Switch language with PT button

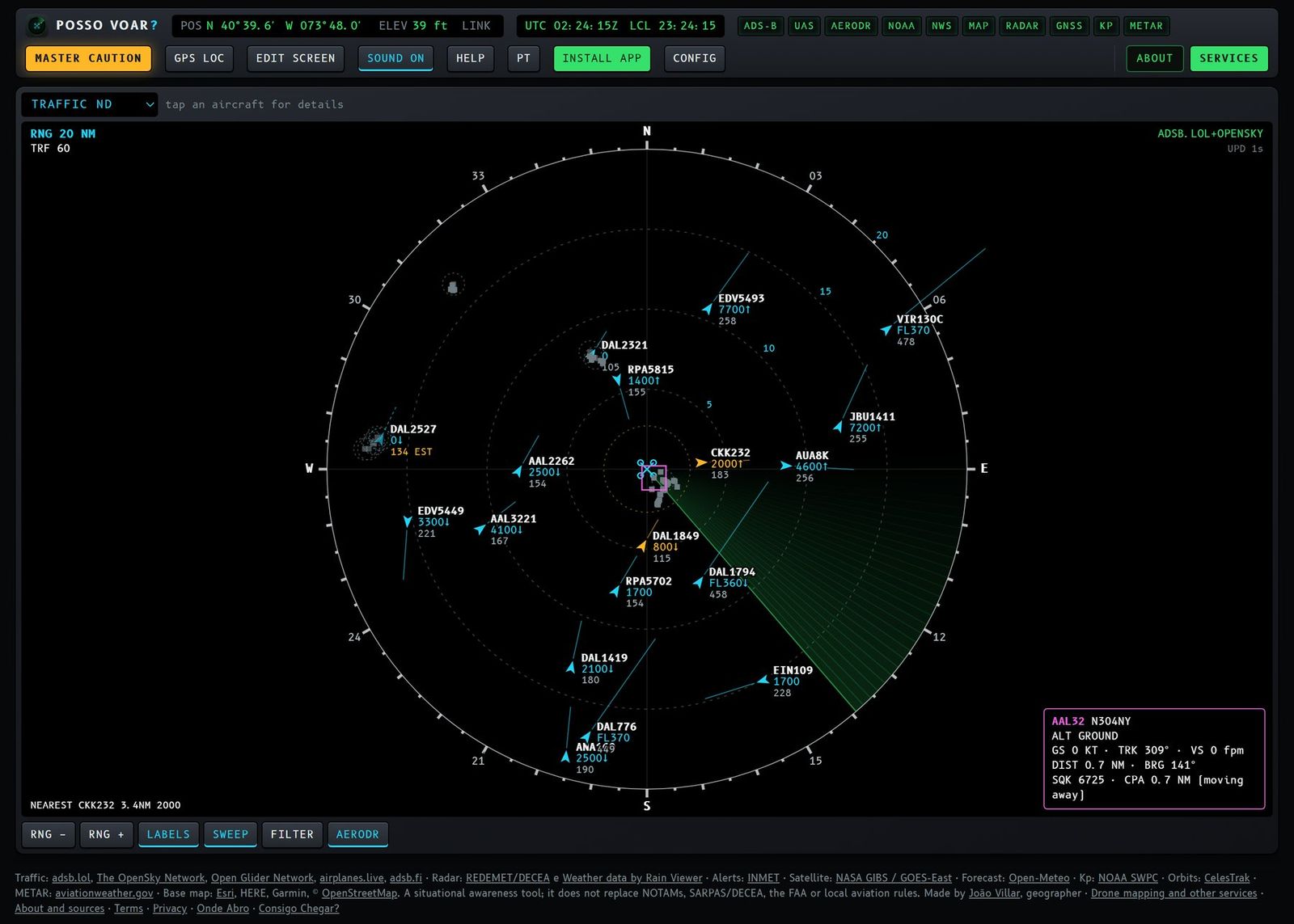524,58
